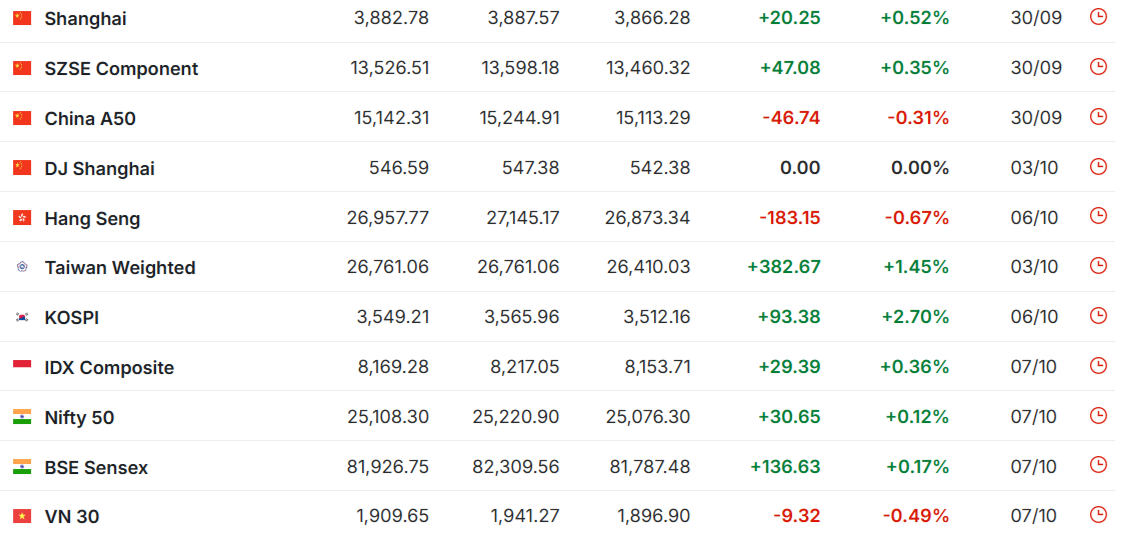
Task: Open the SZSE Component index page
Action: click(121, 69)
